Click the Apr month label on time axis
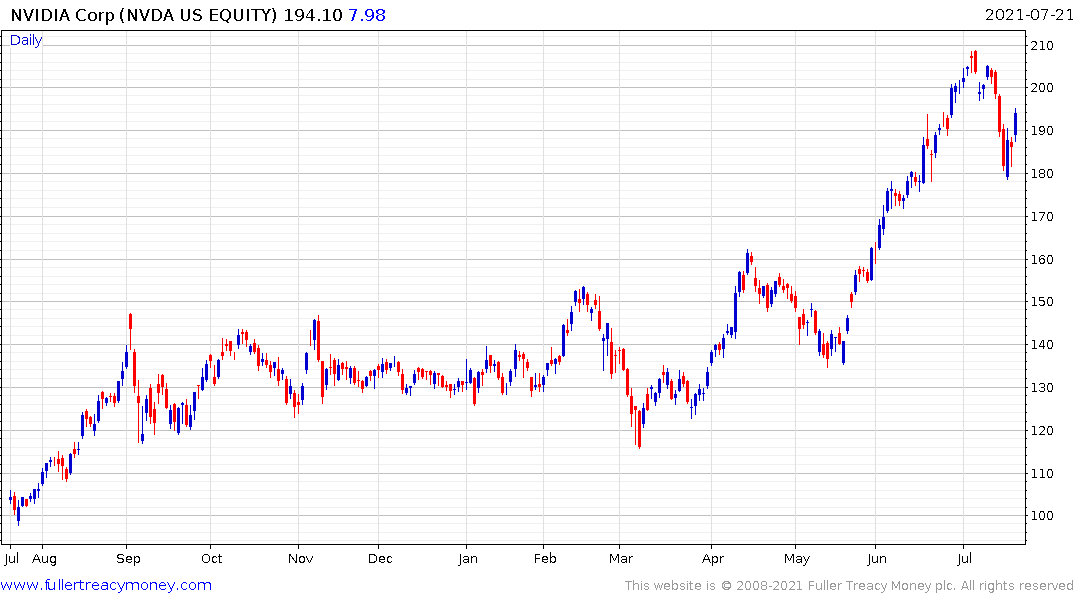Image resolution: width=1075 pixels, height=600 pixels. 713,559
